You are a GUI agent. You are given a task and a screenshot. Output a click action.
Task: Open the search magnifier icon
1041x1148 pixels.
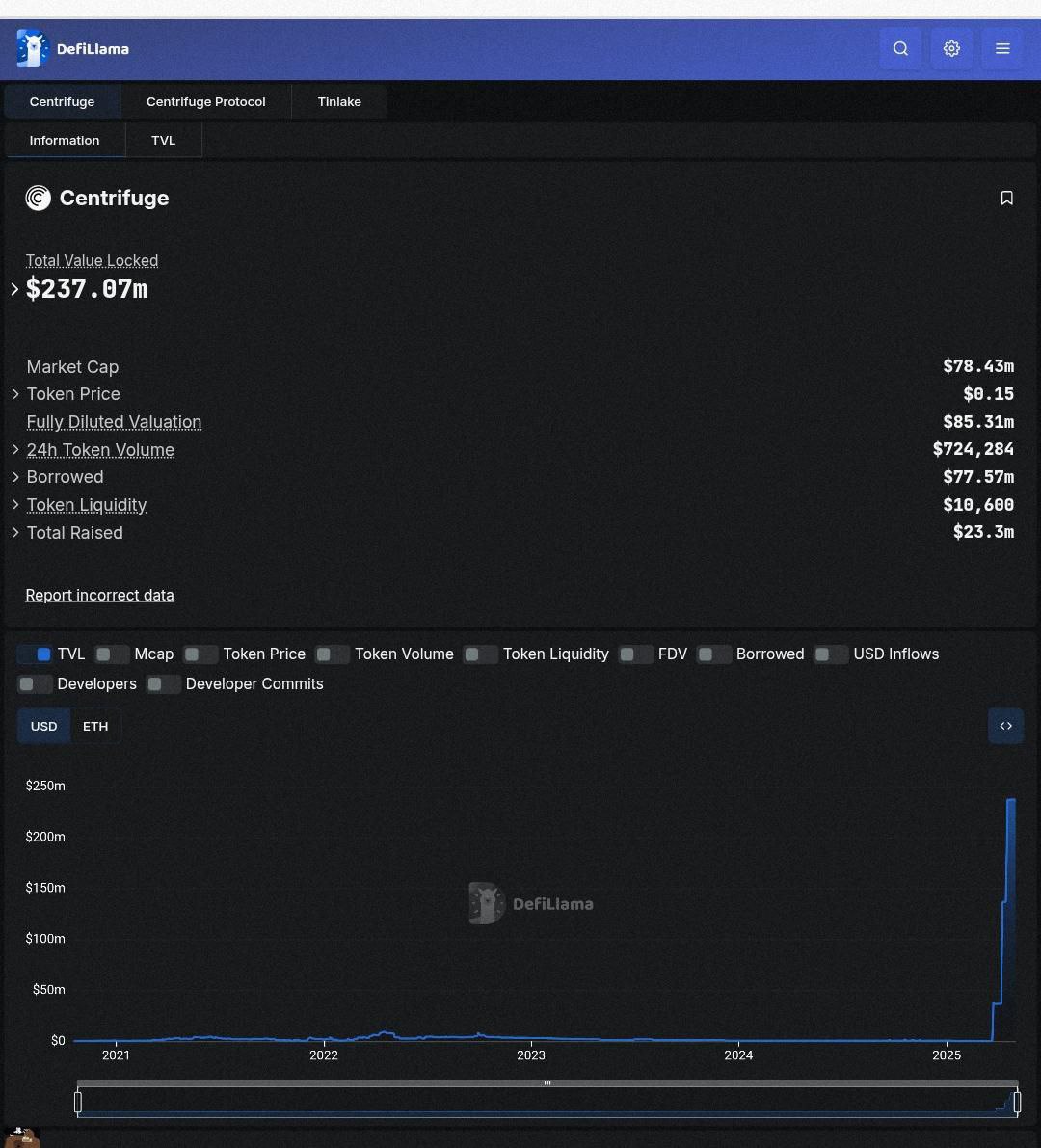tap(900, 49)
